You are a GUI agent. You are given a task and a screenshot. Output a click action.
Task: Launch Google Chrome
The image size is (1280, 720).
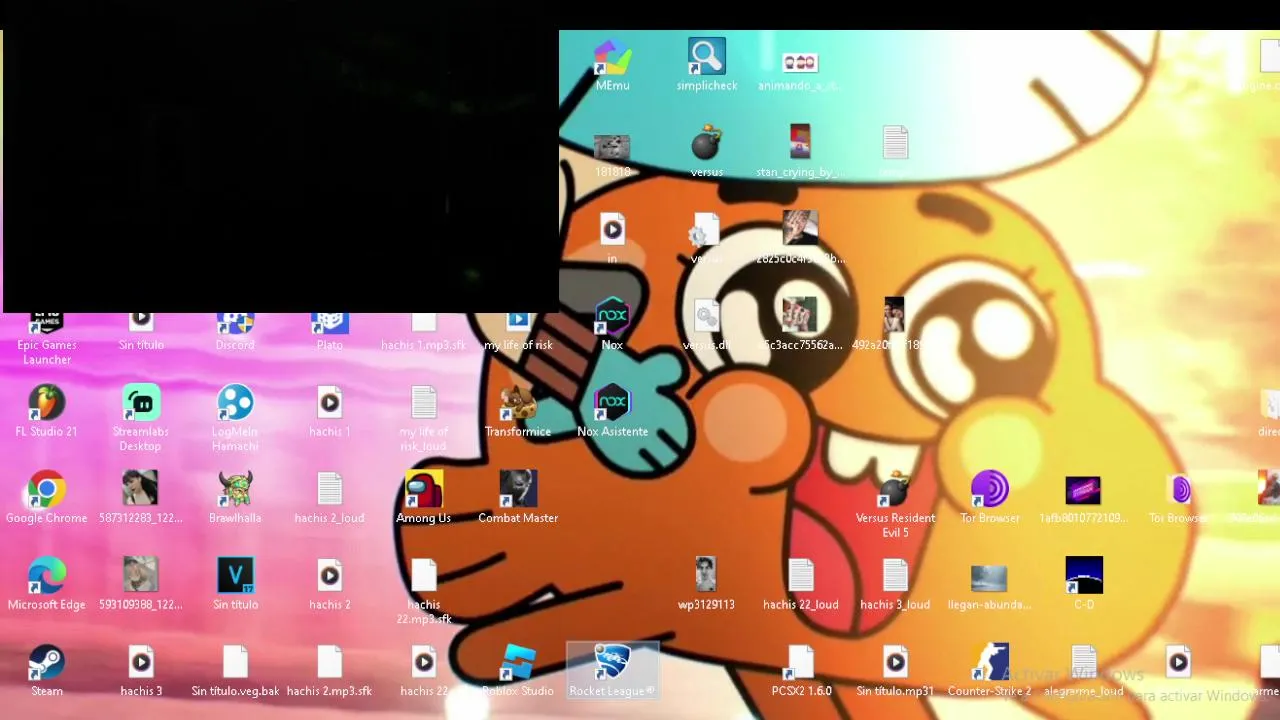click(x=46, y=497)
